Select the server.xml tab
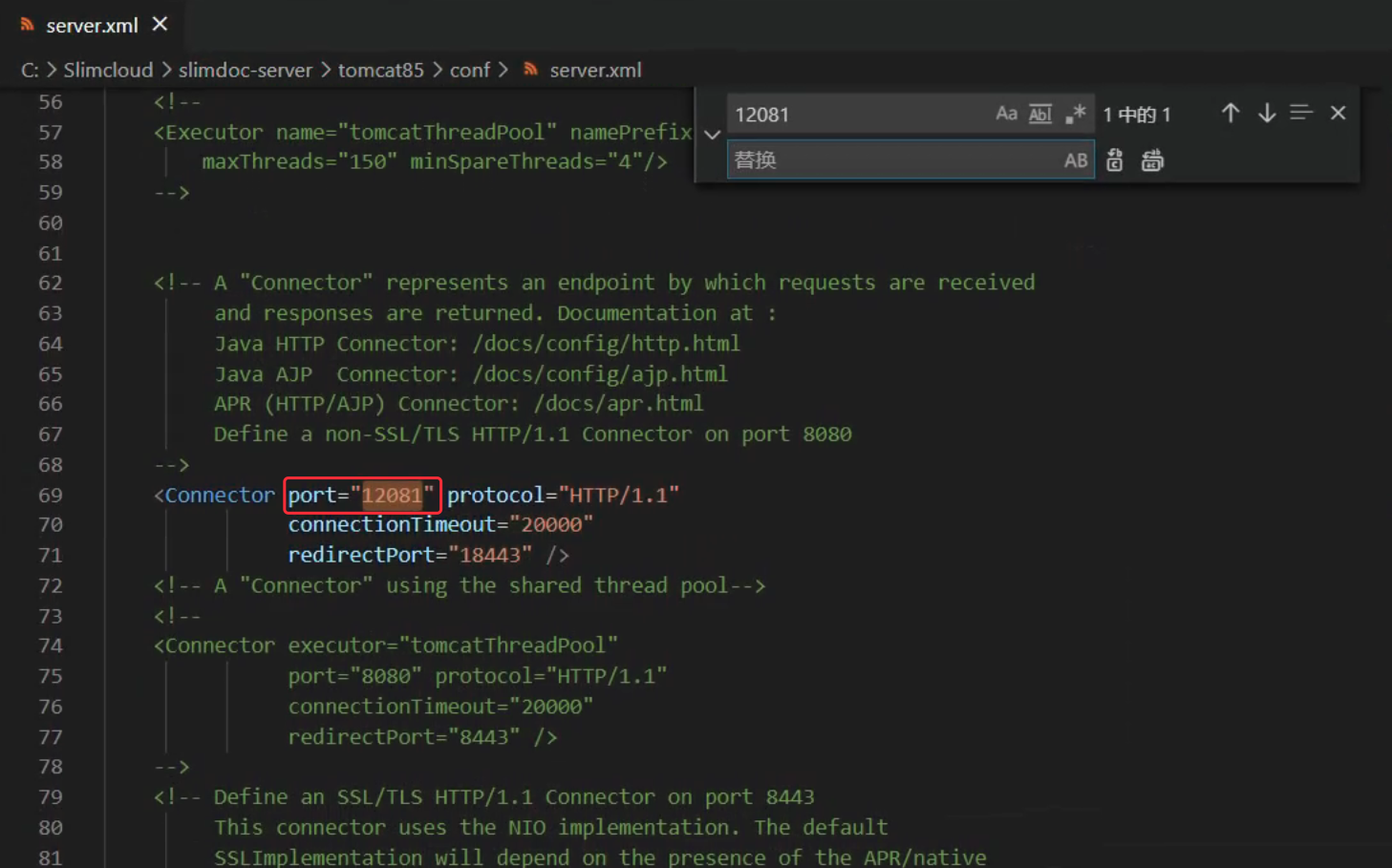This screenshot has height=868, width=1392. coord(92,25)
